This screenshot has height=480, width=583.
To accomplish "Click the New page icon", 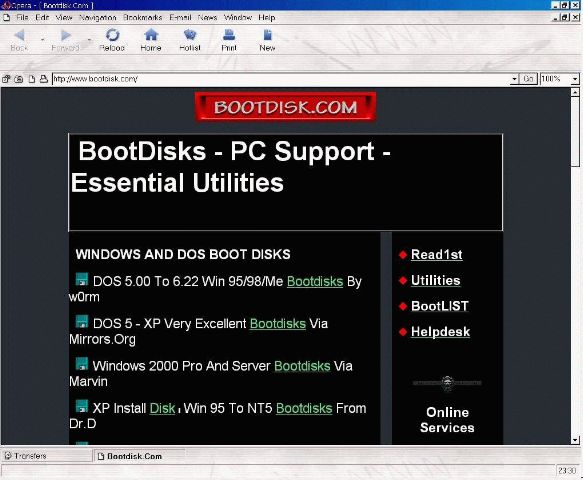I will (267, 35).
